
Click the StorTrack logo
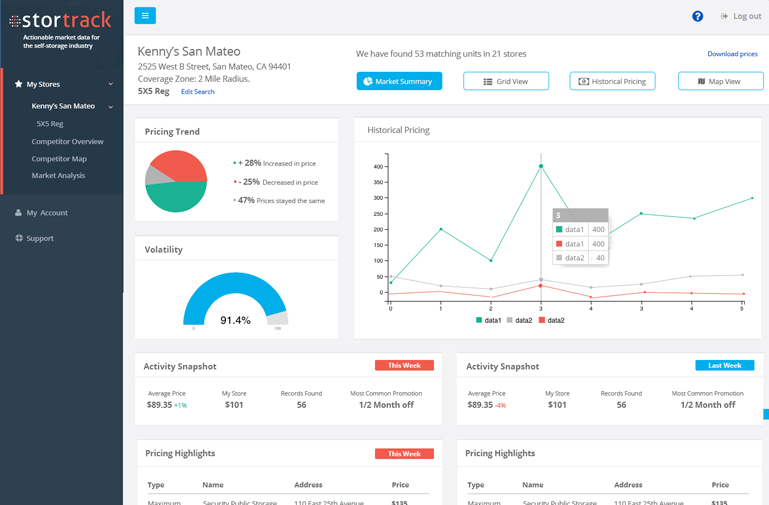60,20
